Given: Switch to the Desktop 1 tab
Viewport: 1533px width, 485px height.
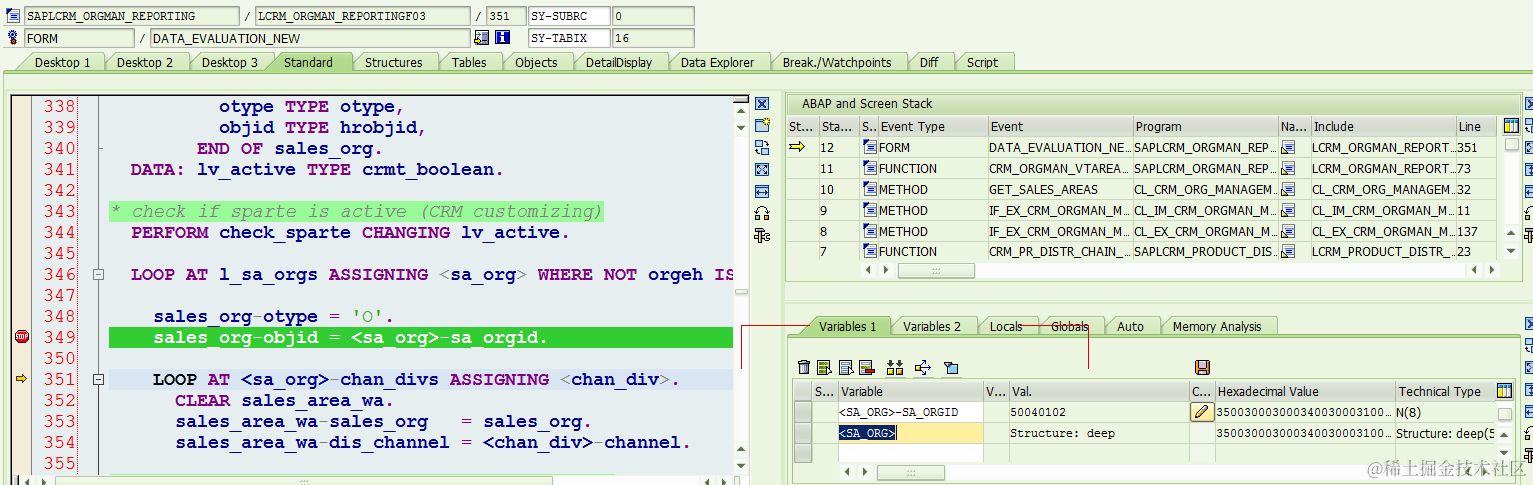Looking at the screenshot, I should pyautogui.click(x=62, y=62).
